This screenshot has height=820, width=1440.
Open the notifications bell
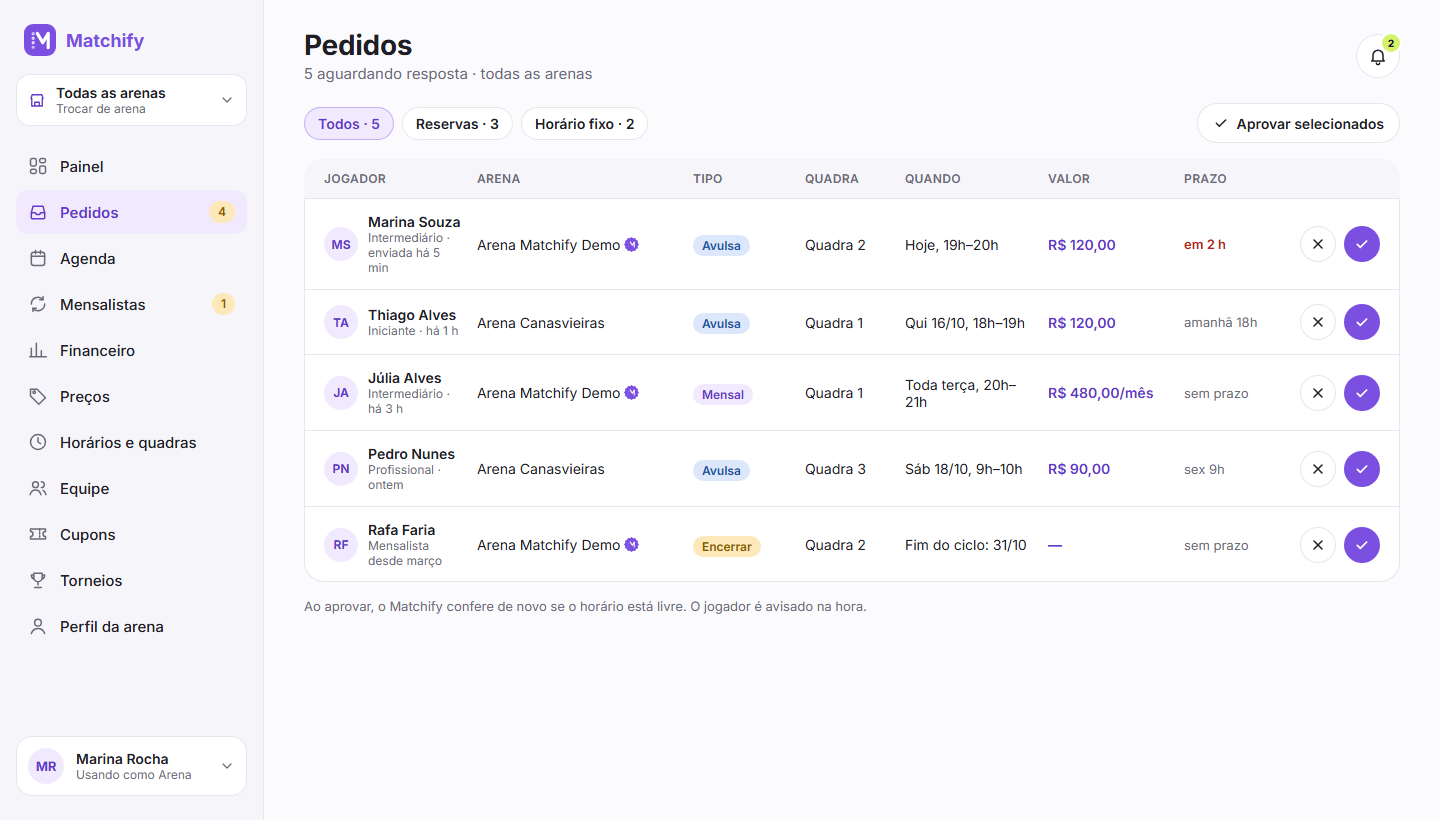pos(1377,56)
